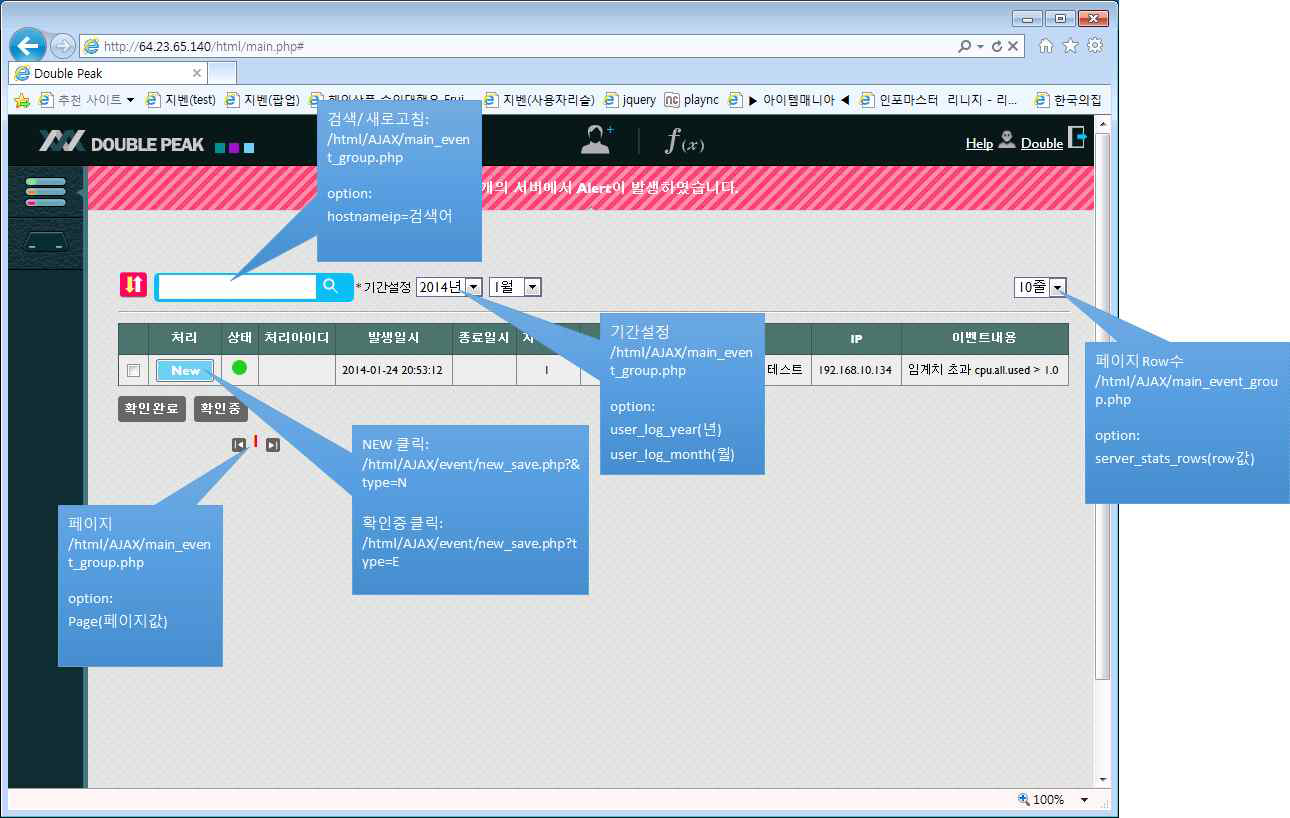Click the add user icon in header

[597, 141]
